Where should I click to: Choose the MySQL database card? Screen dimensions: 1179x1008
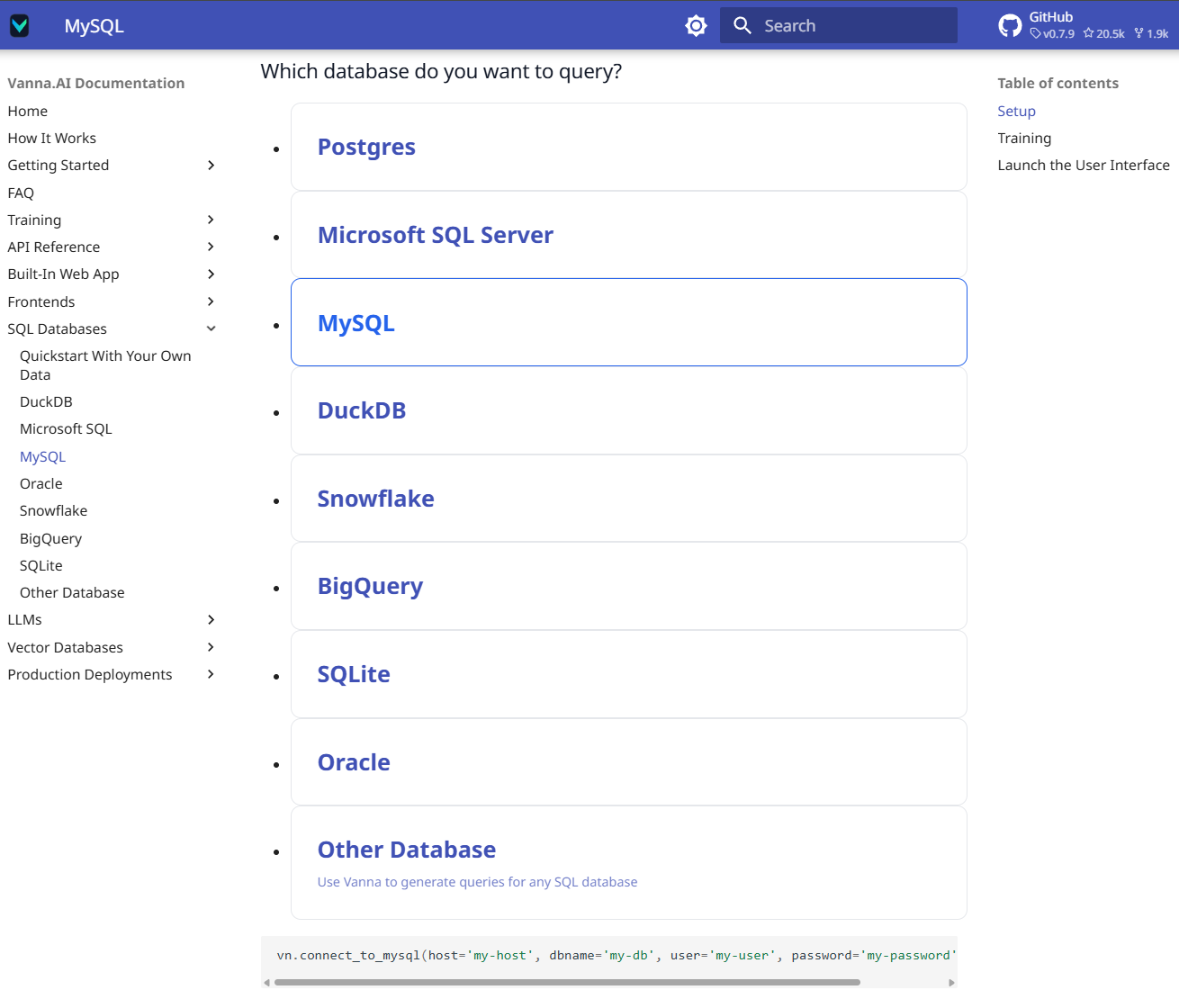(x=628, y=322)
